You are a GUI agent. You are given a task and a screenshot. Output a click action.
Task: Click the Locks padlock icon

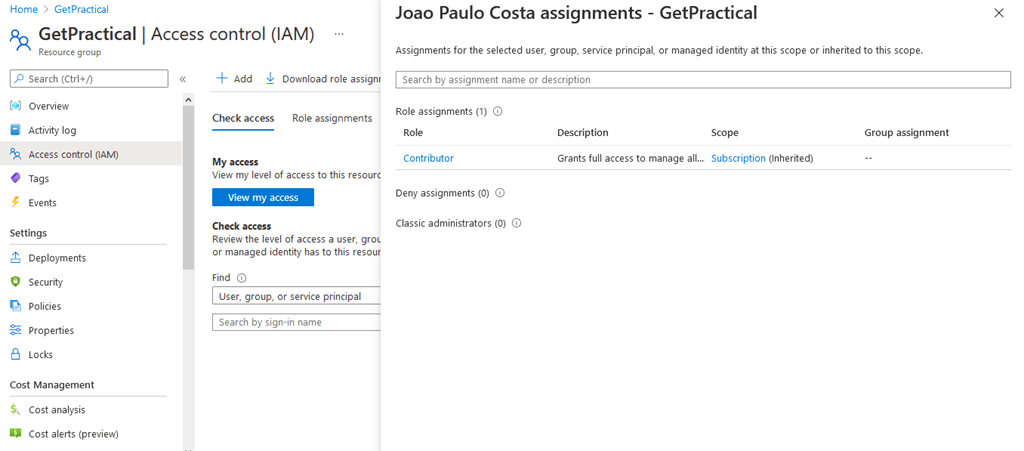[16, 354]
